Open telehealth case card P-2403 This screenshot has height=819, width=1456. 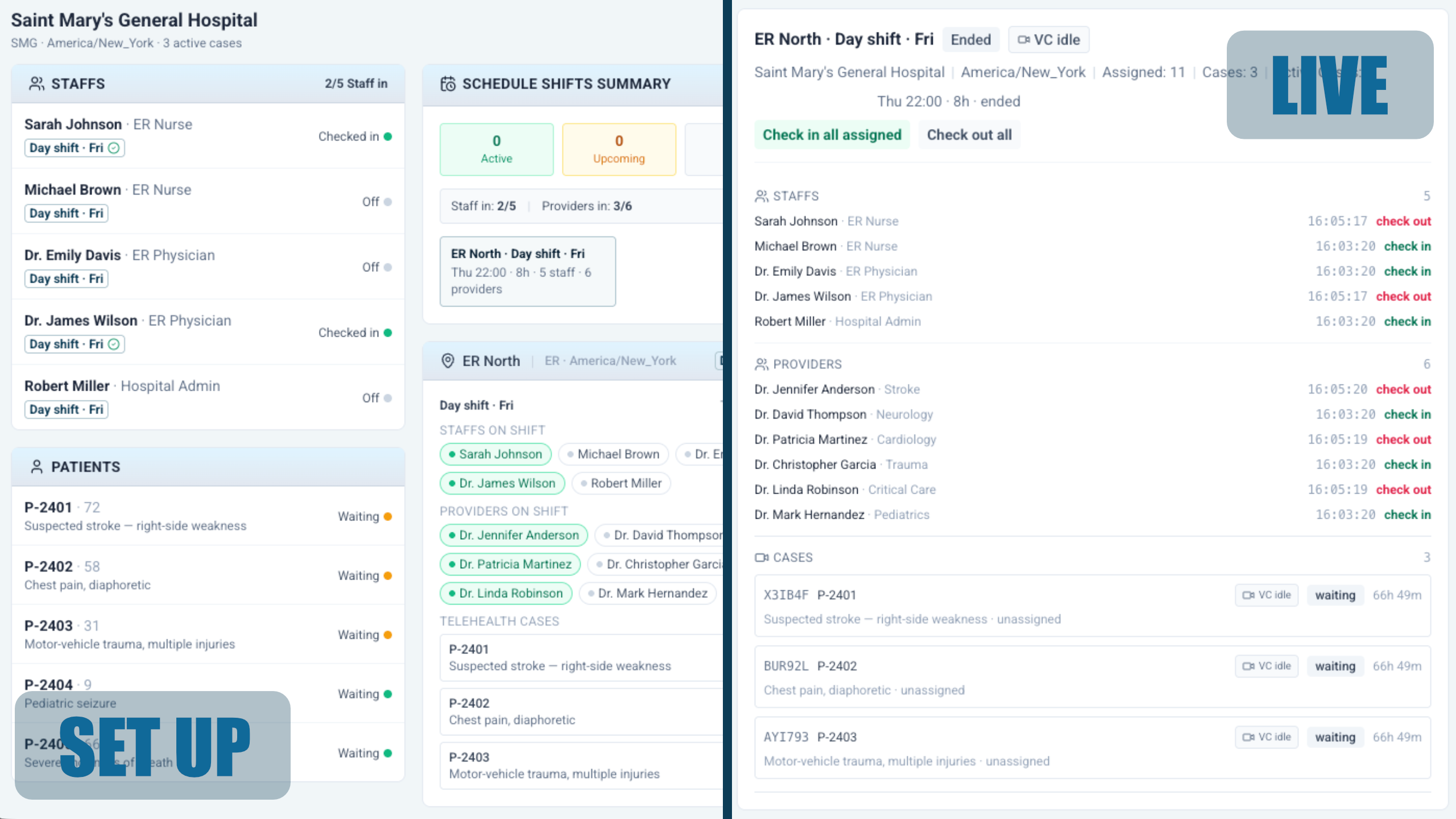tap(581, 766)
